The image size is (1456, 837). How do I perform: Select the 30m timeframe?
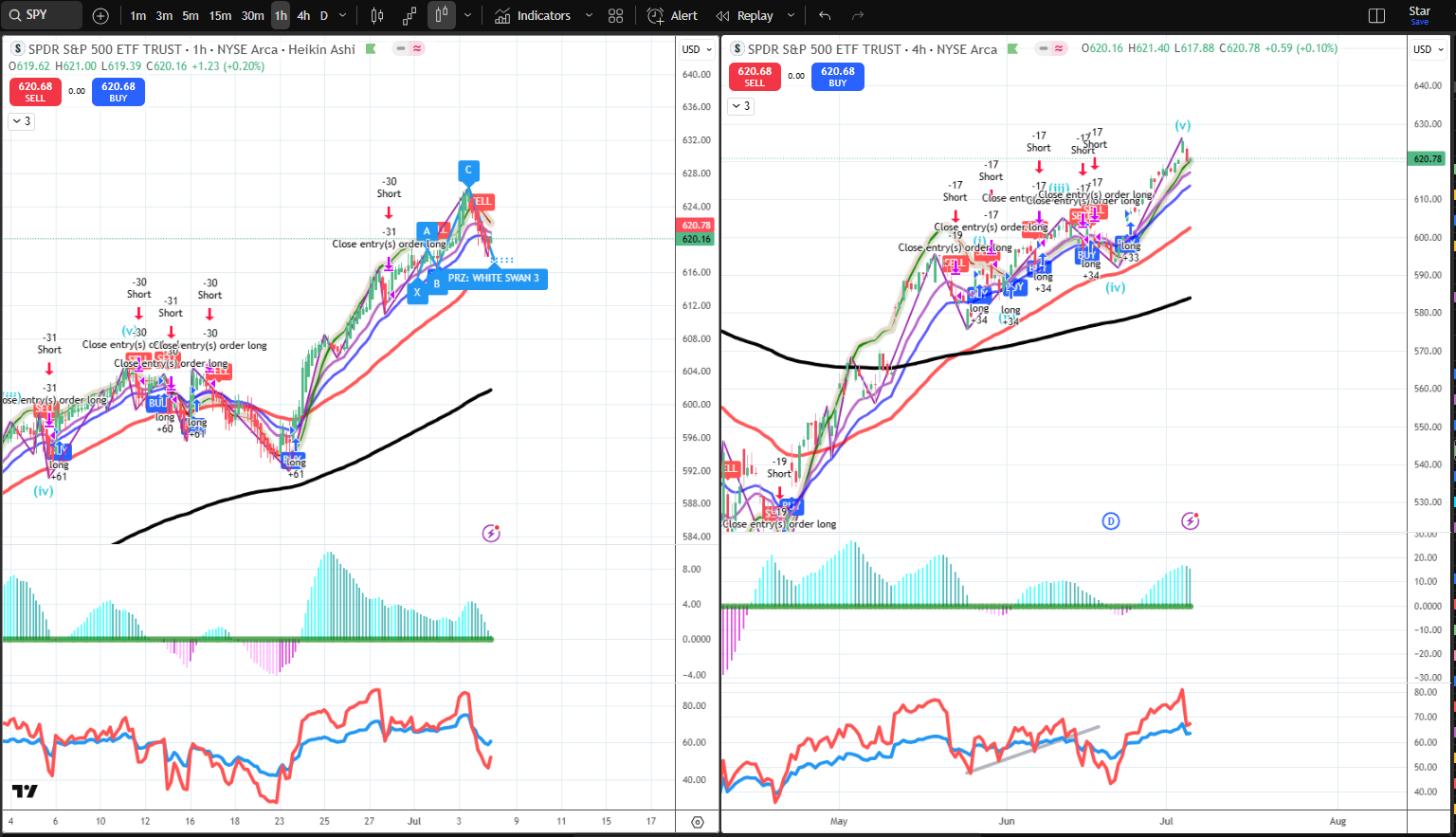tap(252, 16)
